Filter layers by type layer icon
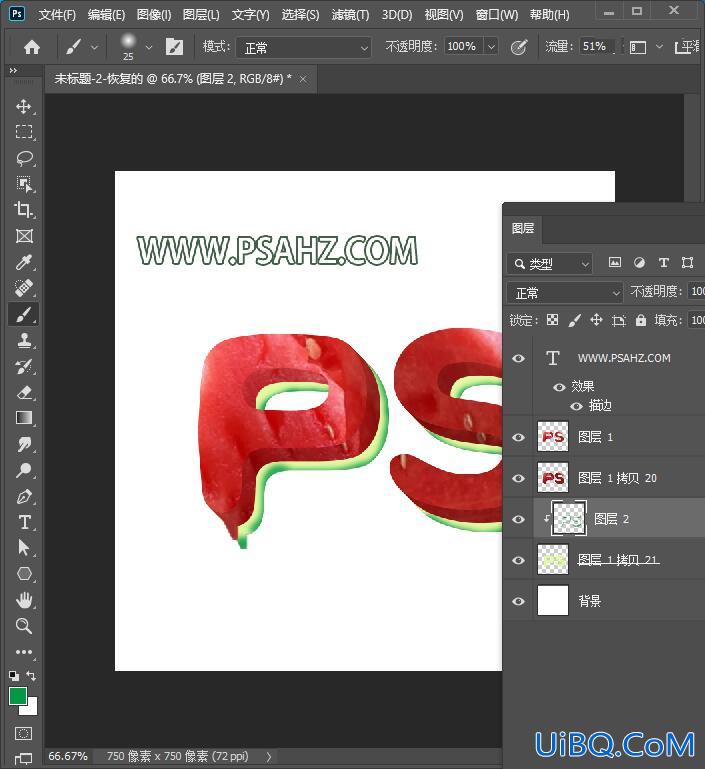The width and height of the screenshot is (705, 769). (x=663, y=263)
